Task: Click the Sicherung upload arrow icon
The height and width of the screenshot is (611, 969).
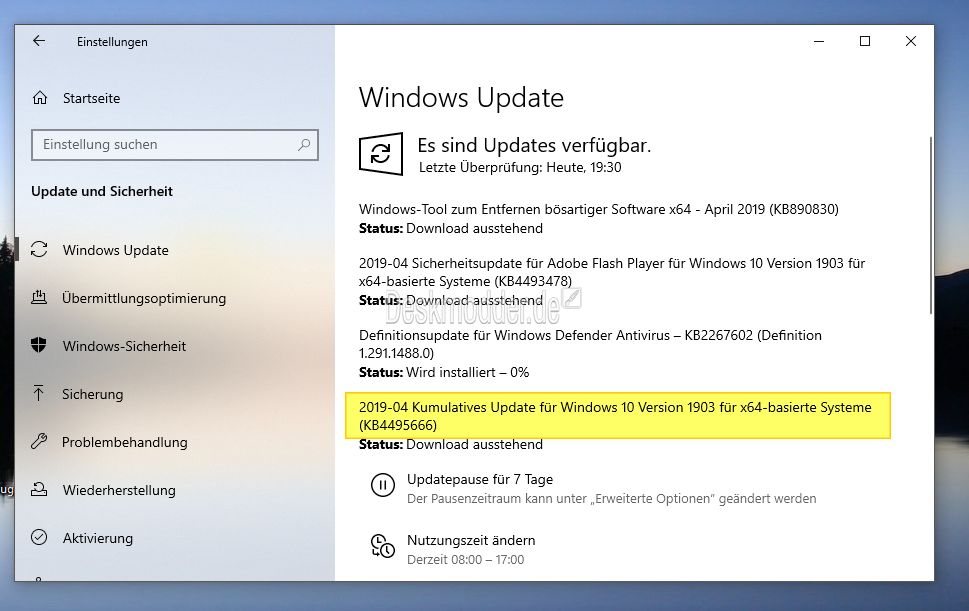Action: (x=39, y=394)
